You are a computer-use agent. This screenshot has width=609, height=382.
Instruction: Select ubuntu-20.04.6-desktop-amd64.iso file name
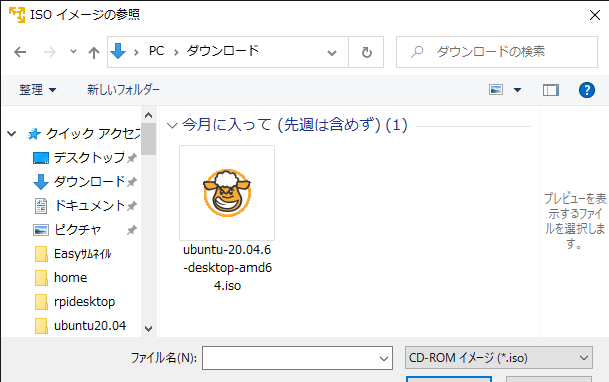pyautogui.click(x=227, y=267)
